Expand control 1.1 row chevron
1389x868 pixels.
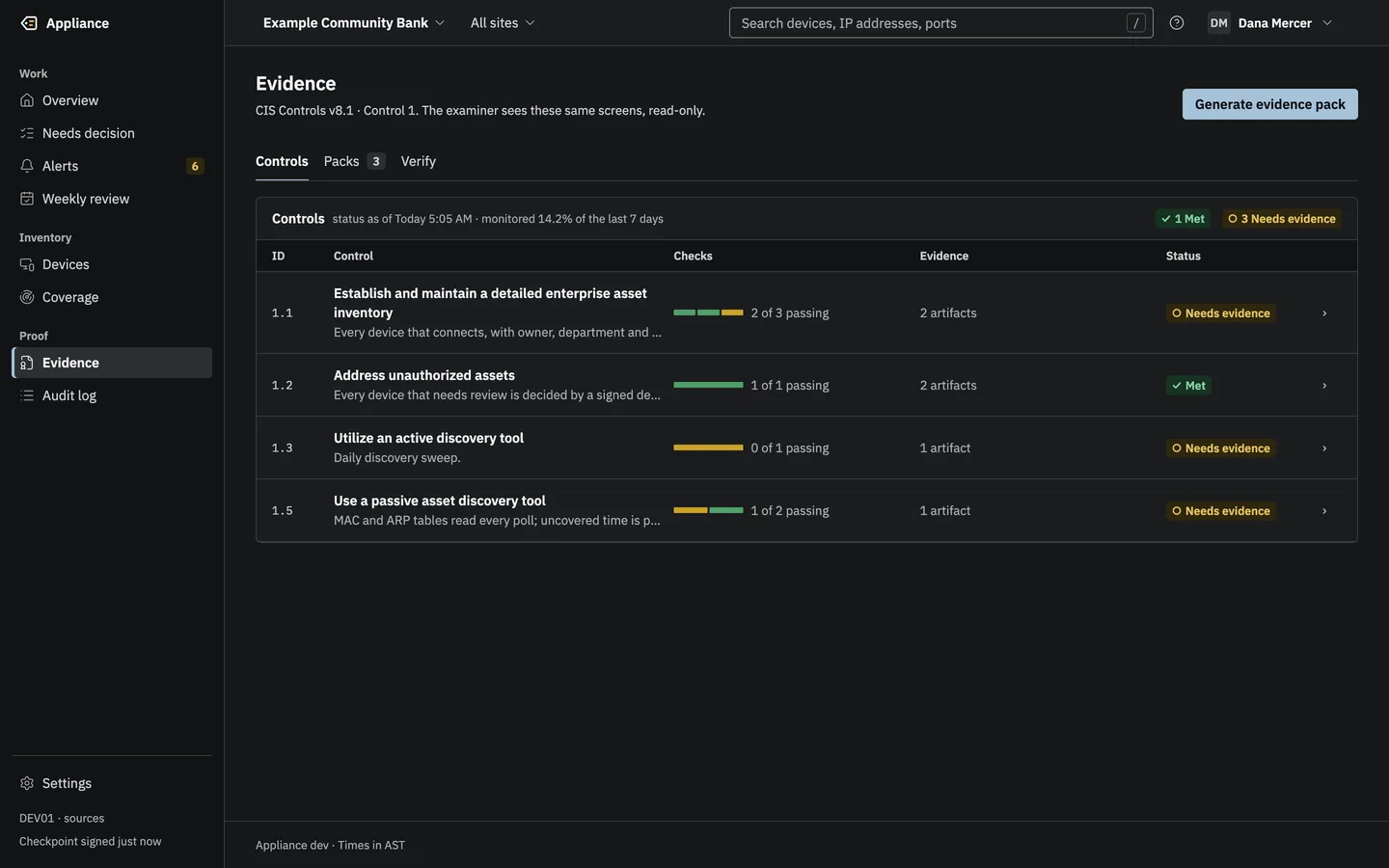coord(1323,313)
